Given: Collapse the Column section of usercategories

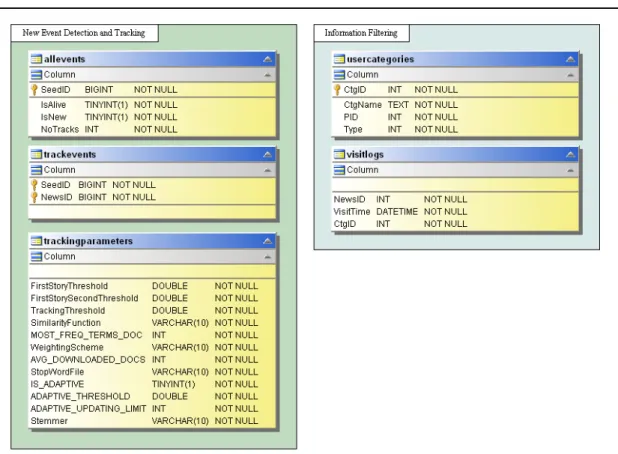Looking at the screenshot, I should click(x=570, y=75).
